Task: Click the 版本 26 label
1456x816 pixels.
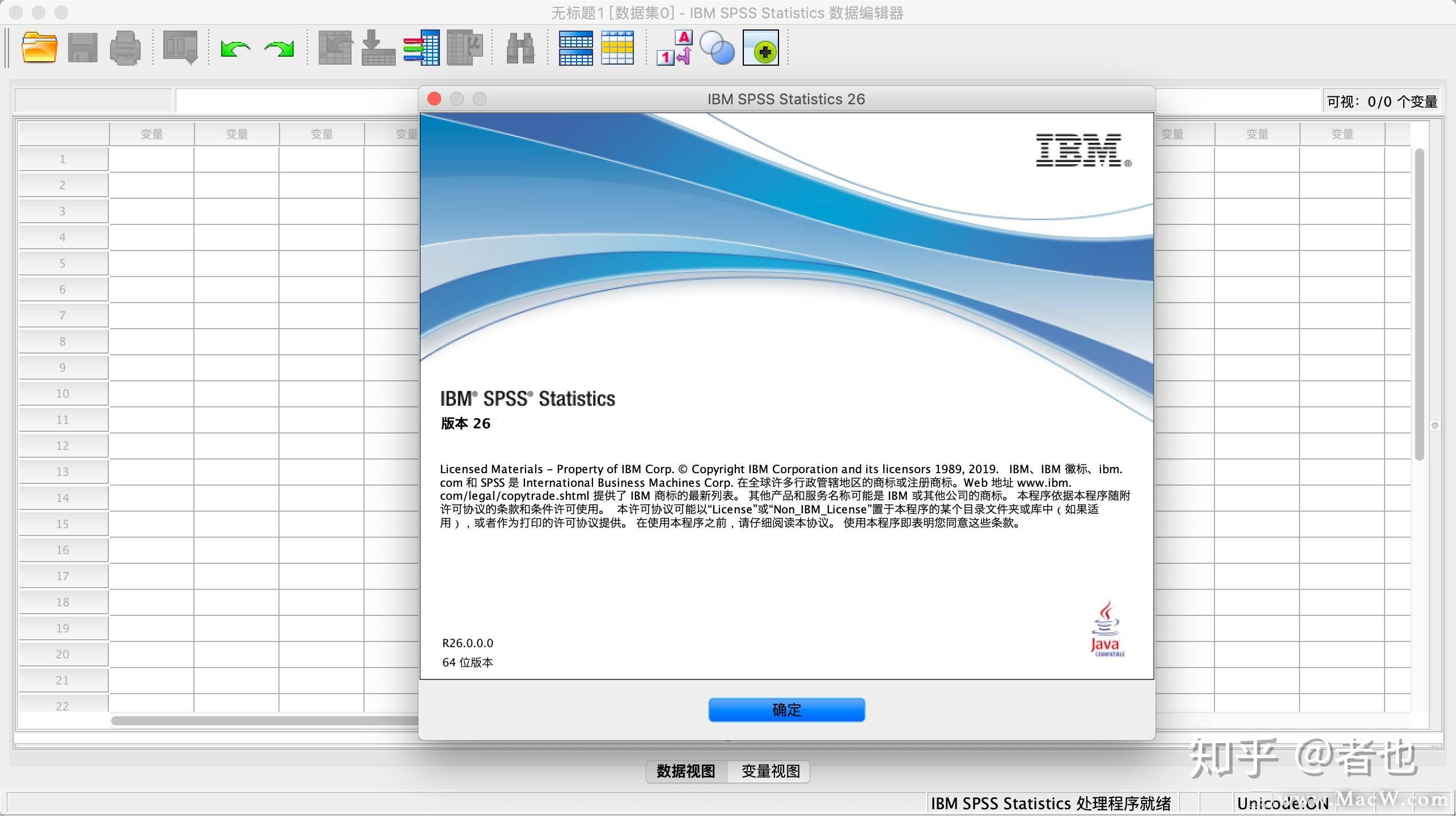Action: point(465,423)
